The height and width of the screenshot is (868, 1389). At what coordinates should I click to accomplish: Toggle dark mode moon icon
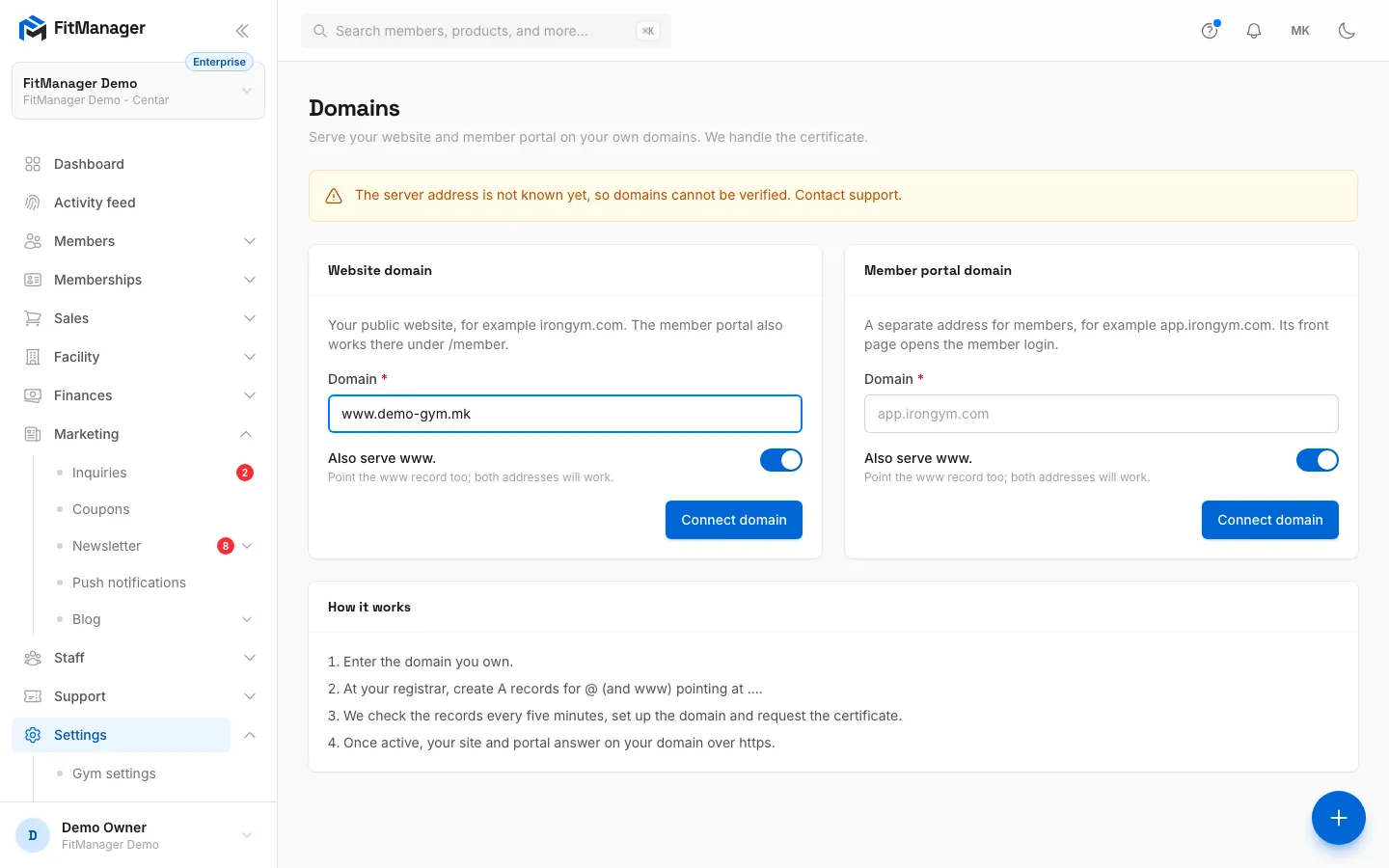(x=1347, y=31)
